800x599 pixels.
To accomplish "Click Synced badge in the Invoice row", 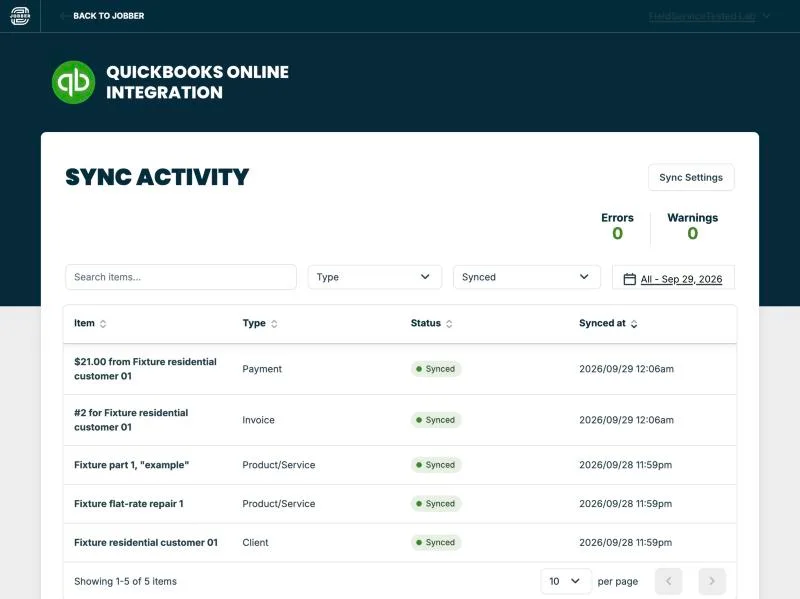I will (x=436, y=420).
